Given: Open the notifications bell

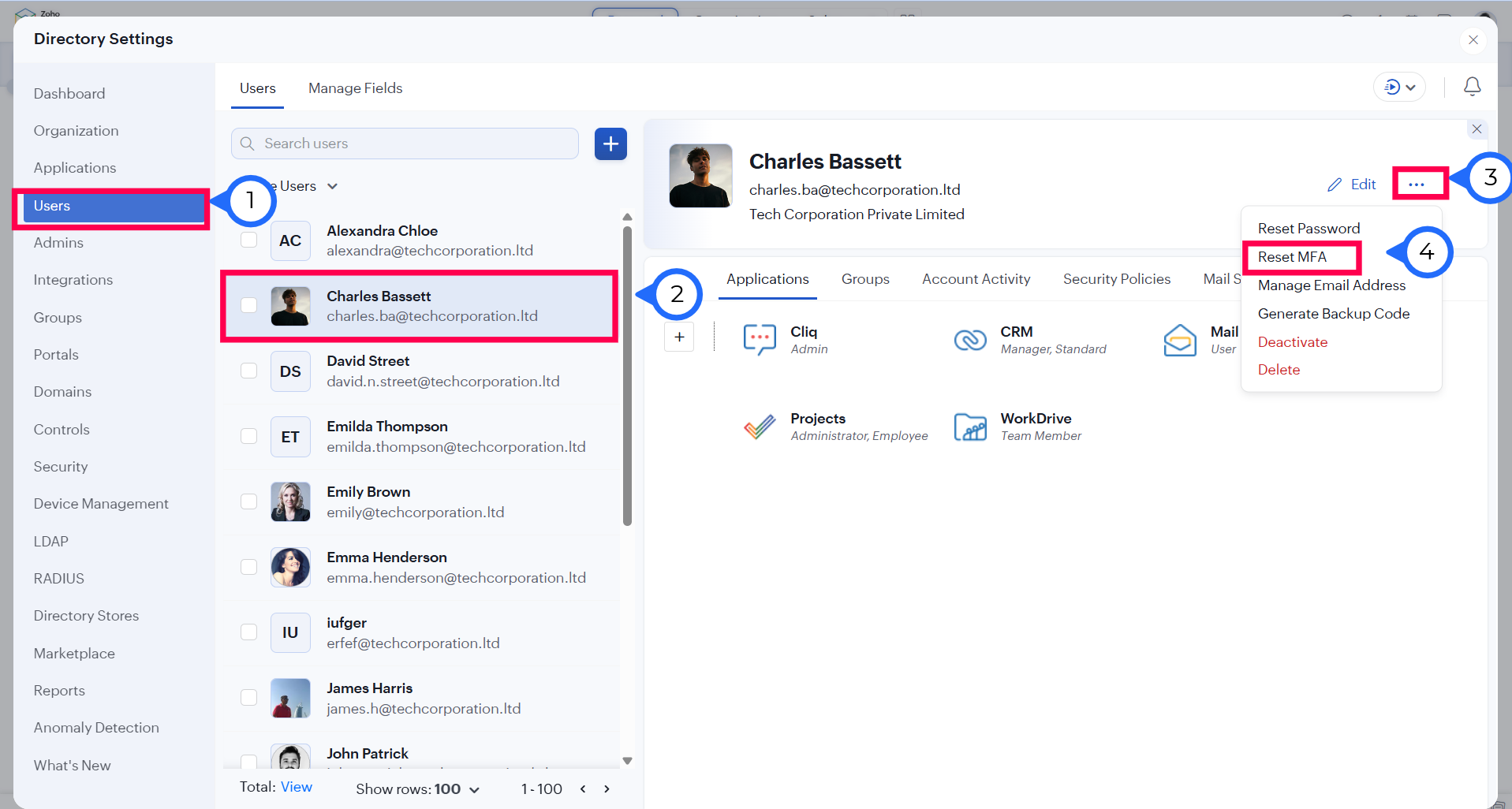Looking at the screenshot, I should click(x=1472, y=87).
